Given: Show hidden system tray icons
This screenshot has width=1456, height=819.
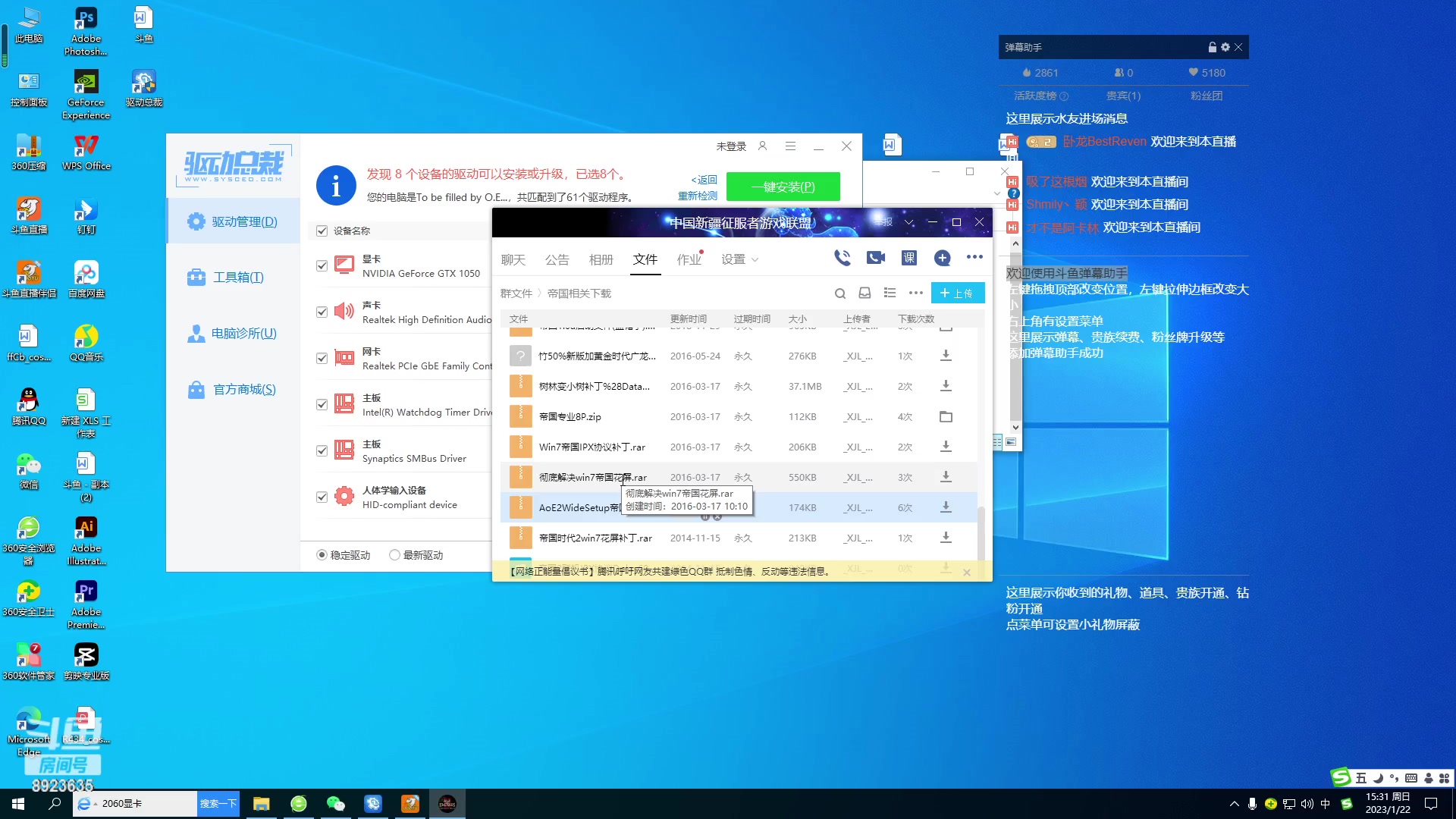Looking at the screenshot, I should tap(1234, 804).
